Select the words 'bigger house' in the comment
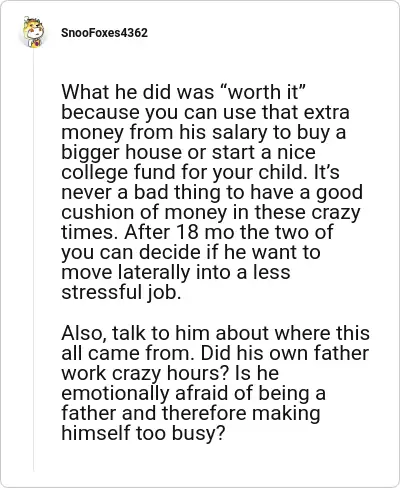 click(121, 153)
